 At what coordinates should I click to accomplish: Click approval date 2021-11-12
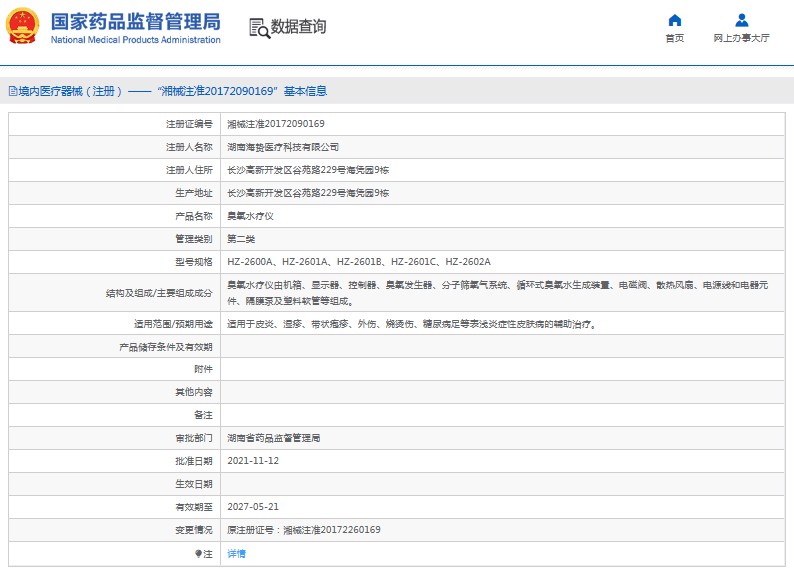tap(253, 461)
